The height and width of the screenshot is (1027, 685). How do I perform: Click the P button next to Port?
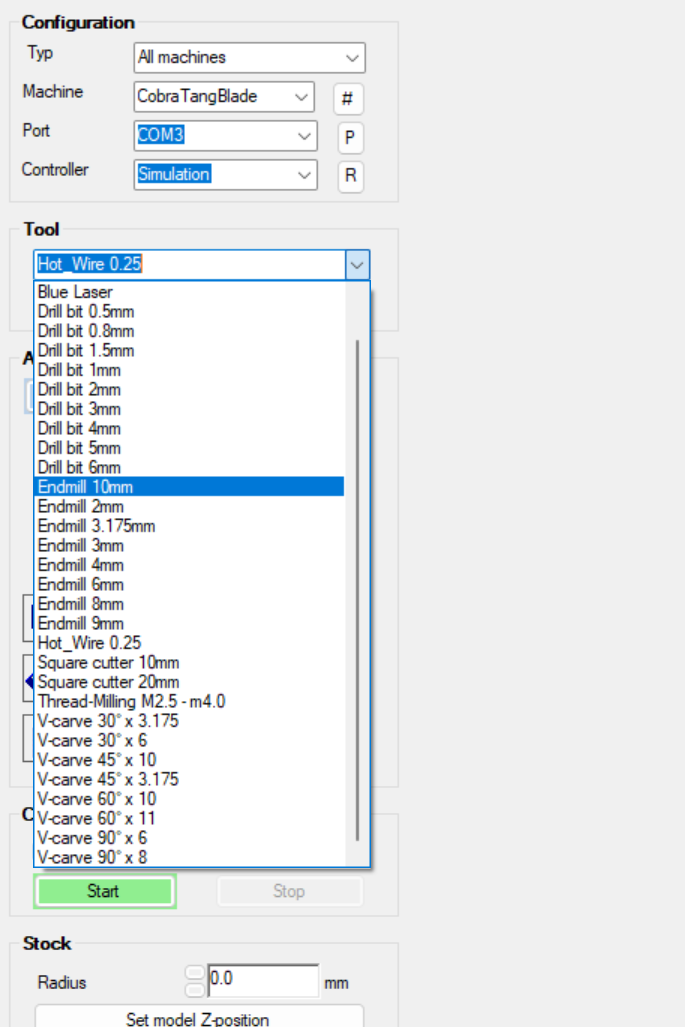pyautogui.click(x=350, y=138)
